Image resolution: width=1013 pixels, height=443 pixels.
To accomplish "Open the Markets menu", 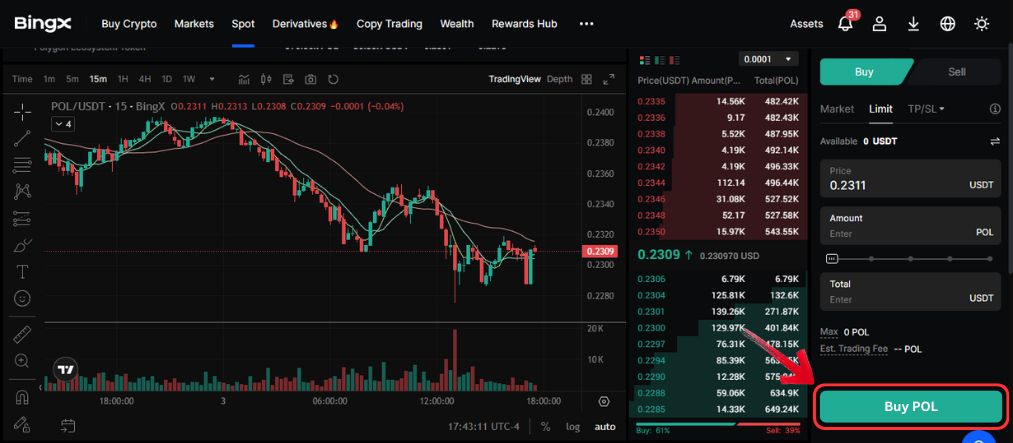I will (194, 24).
